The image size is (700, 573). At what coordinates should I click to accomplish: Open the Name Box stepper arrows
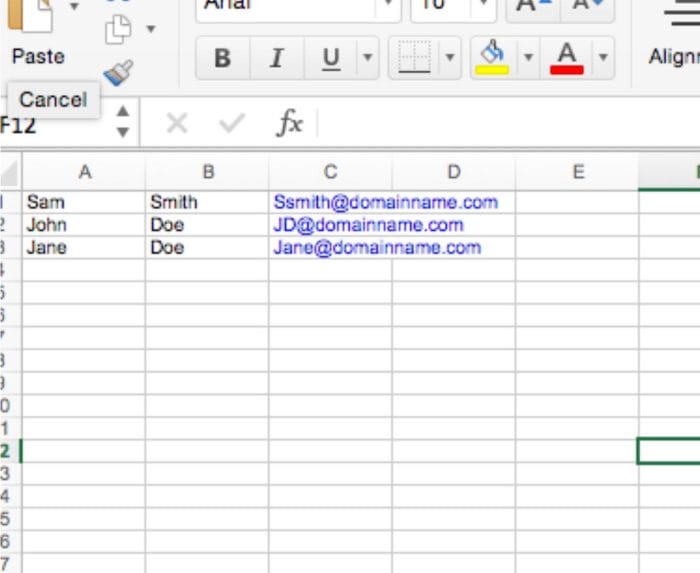click(x=123, y=121)
